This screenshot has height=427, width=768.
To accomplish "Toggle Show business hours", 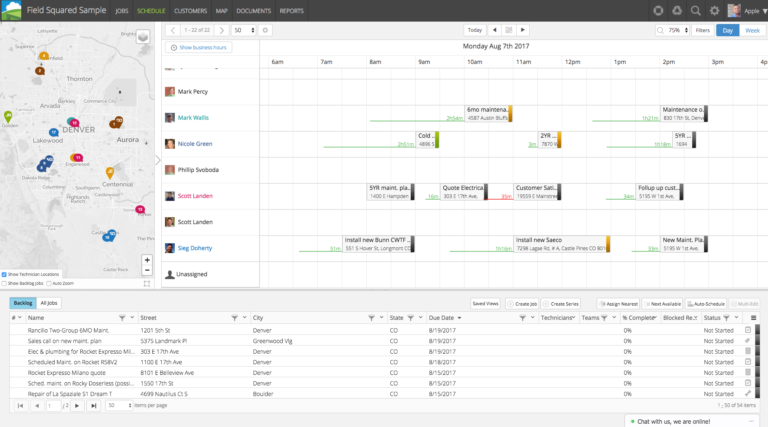I will 199,47.
